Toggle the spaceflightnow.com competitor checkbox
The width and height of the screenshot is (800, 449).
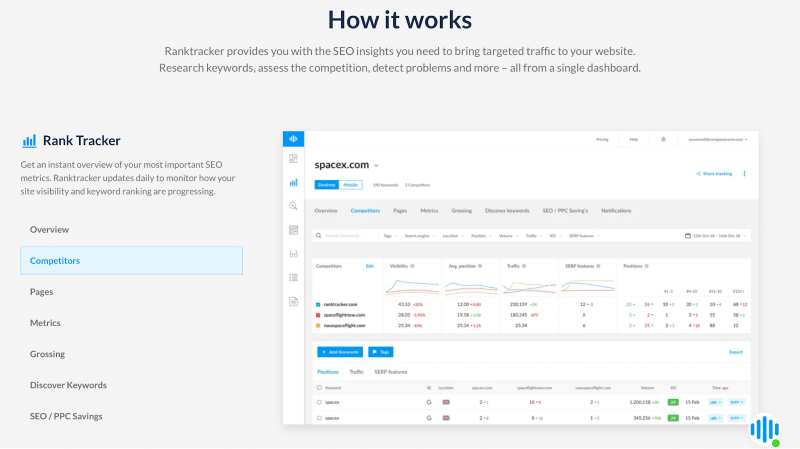click(318, 315)
